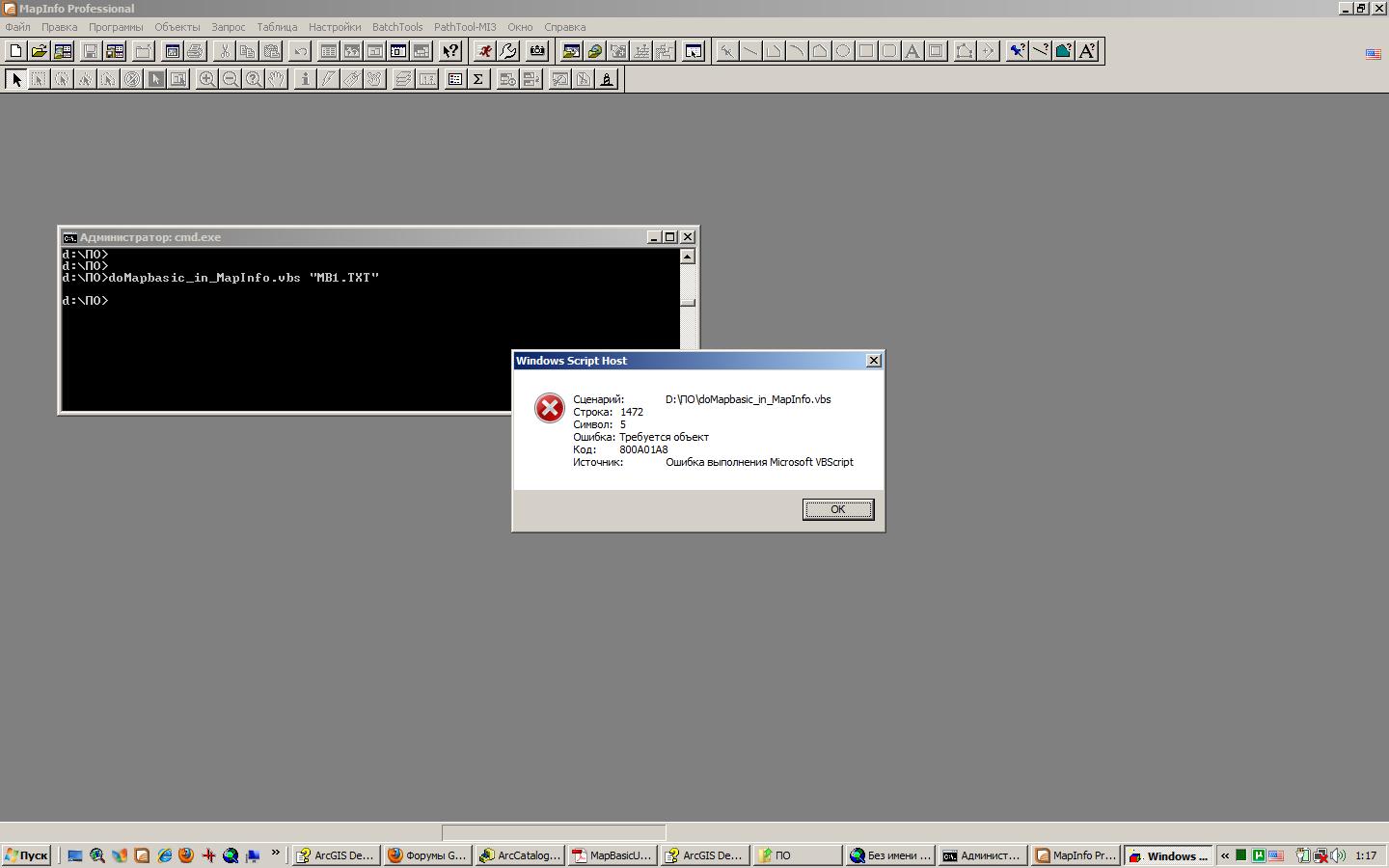The image size is (1389, 868).
Task: Select the Grabber hand tool
Action: [x=276, y=79]
